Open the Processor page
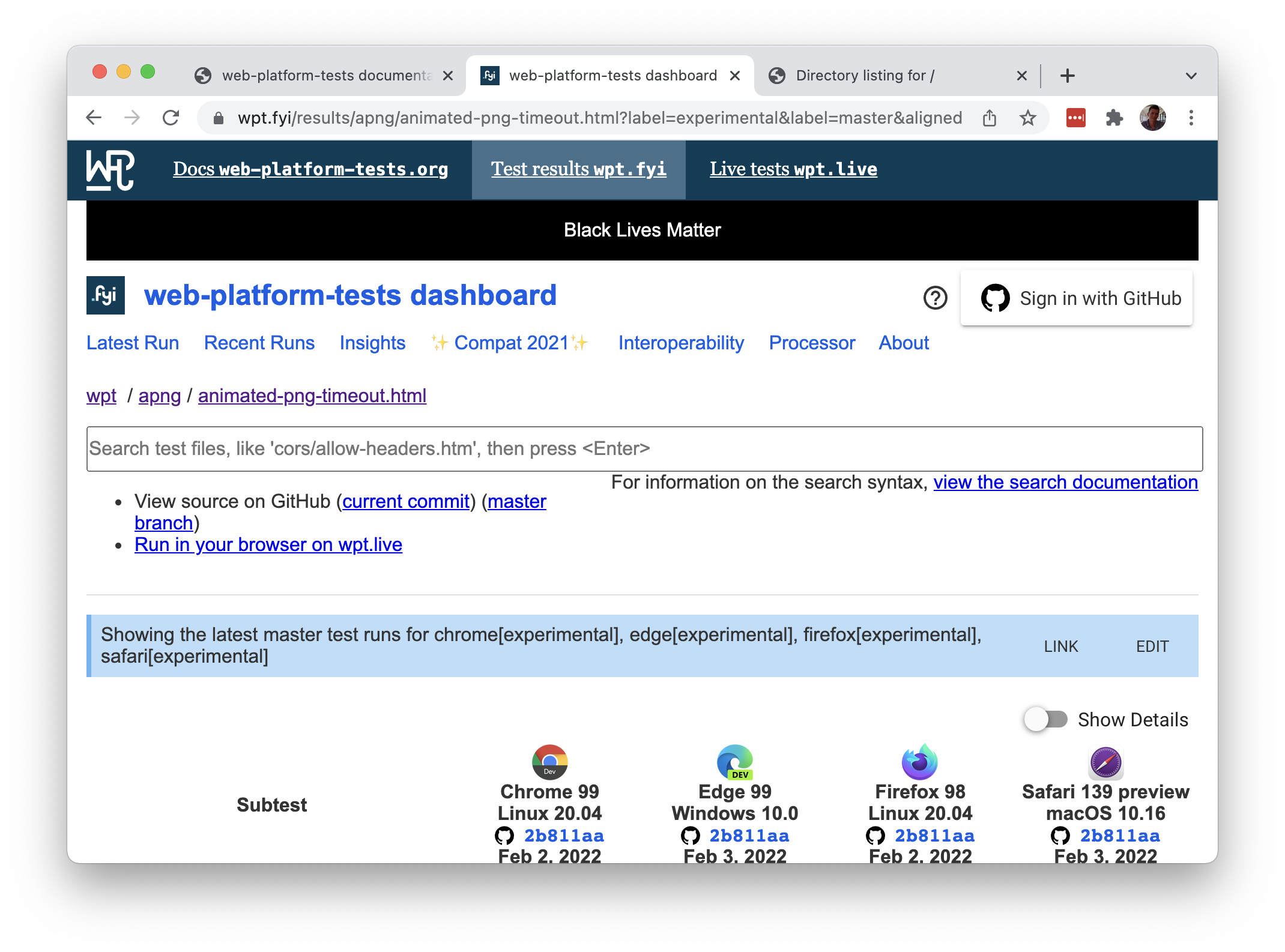The height and width of the screenshot is (952, 1285). (x=812, y=343)
